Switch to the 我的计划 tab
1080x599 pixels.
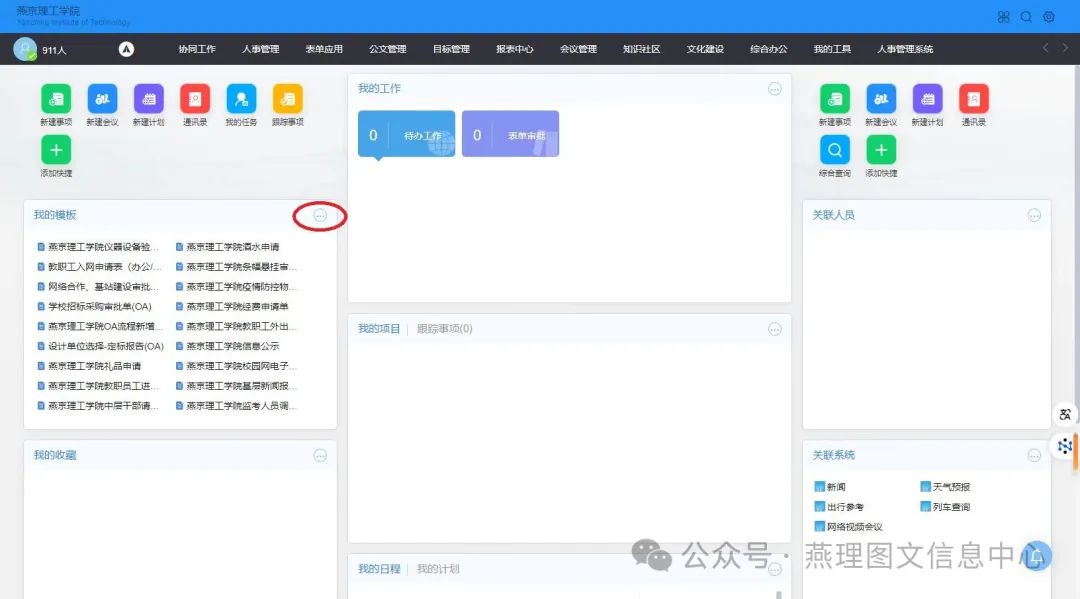(x=438, y=569)
